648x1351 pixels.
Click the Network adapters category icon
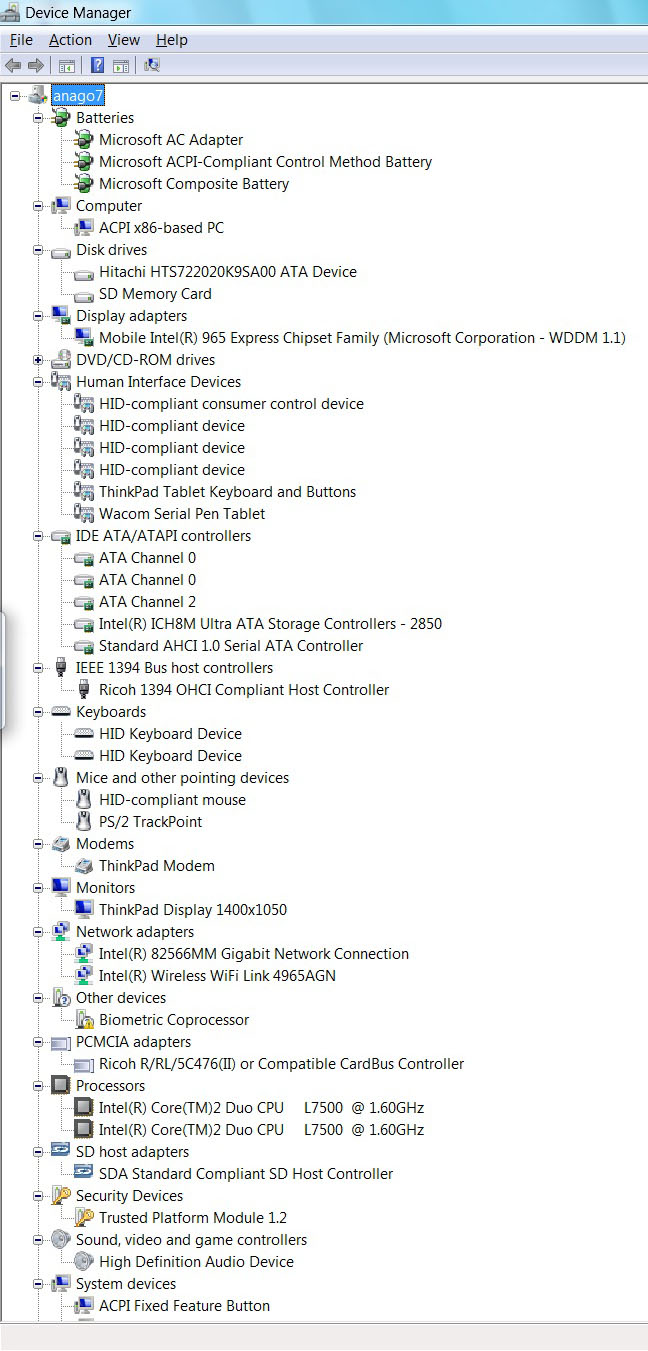click(x=61, y=932)
